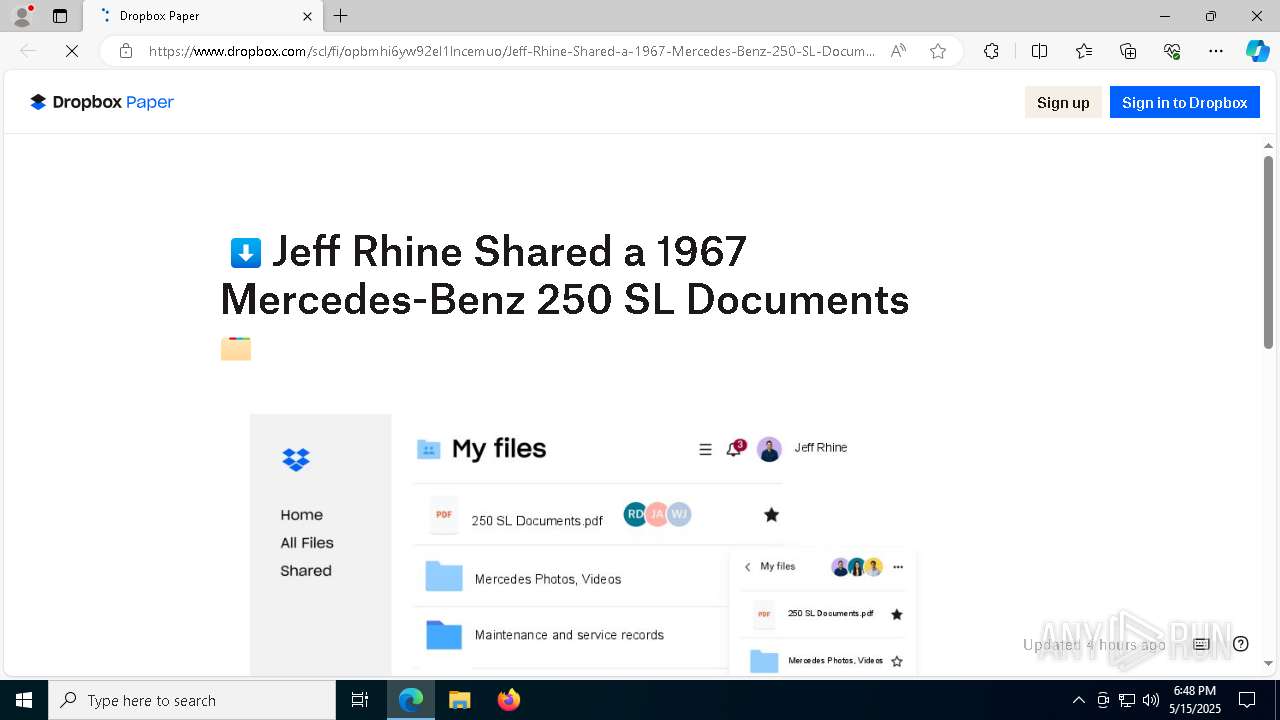Image resolution: width=1280 pixels, height=720 pixels.
Task: Open a new tab
Action: tap(341, 16)
